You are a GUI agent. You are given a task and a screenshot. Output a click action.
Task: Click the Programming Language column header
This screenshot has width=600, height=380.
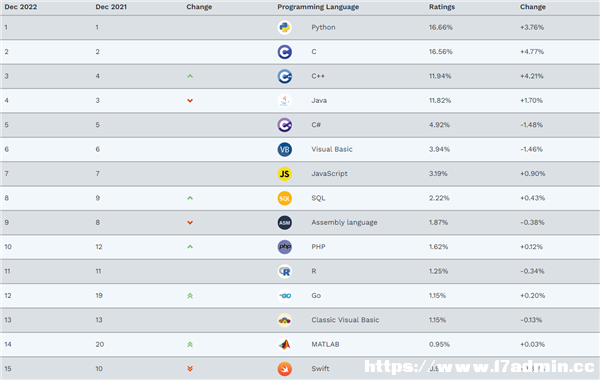click(318, 7)
